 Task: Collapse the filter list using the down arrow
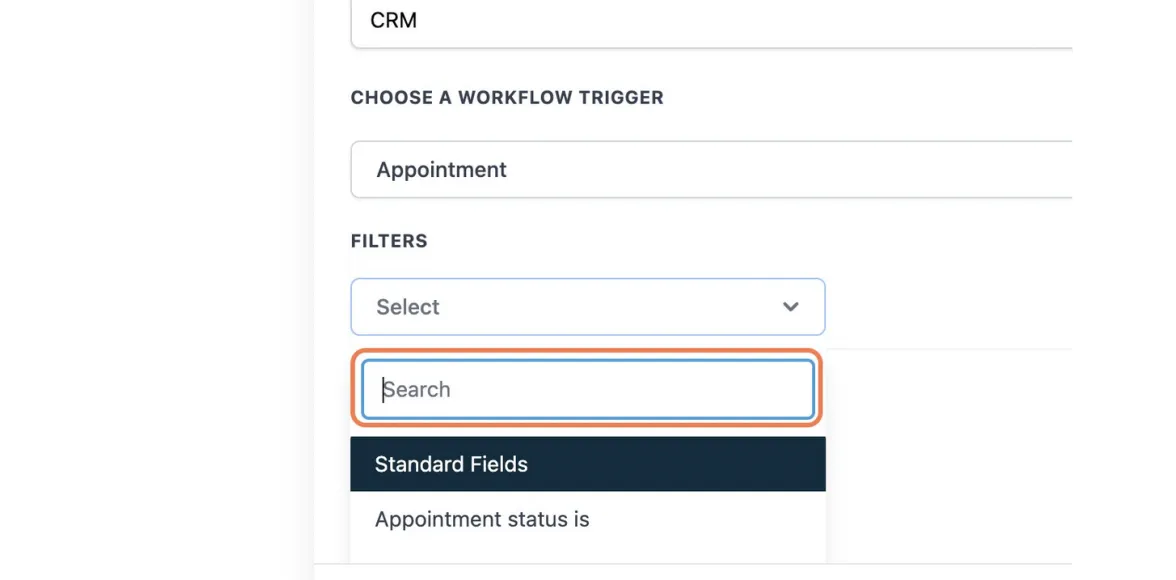pos(790,307)
